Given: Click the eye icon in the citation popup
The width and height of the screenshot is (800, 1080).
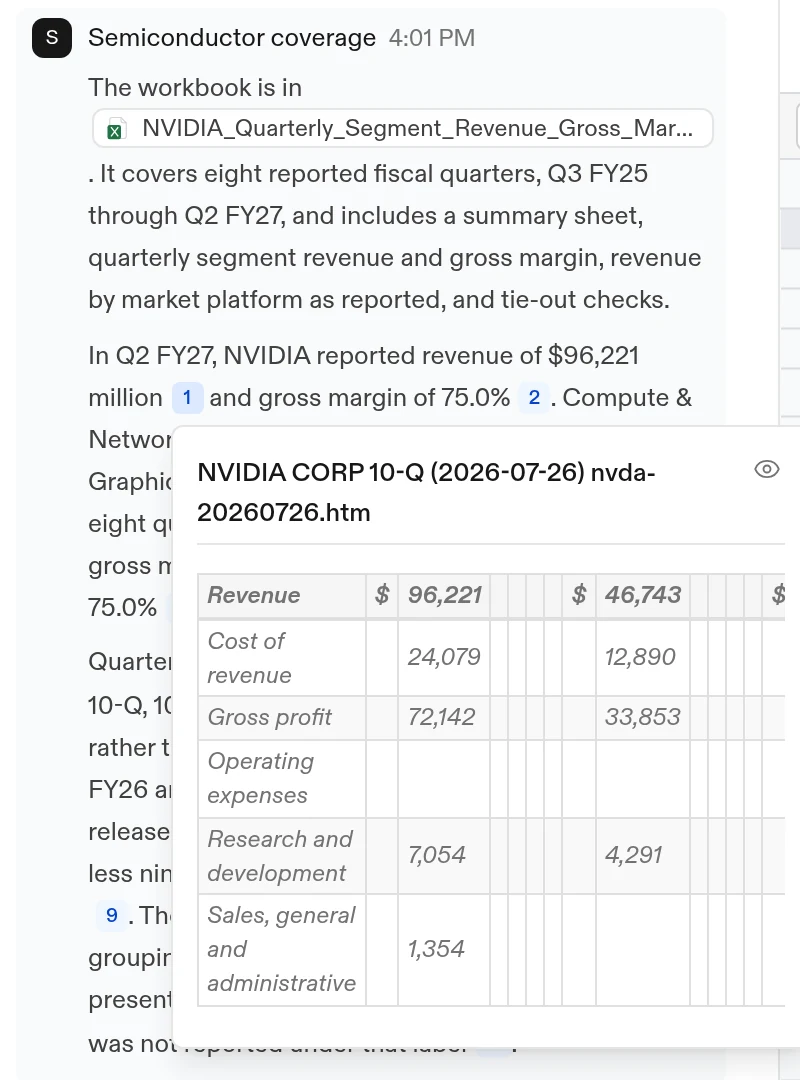Looking at the screenshot, I should click(x=766, y=470).
